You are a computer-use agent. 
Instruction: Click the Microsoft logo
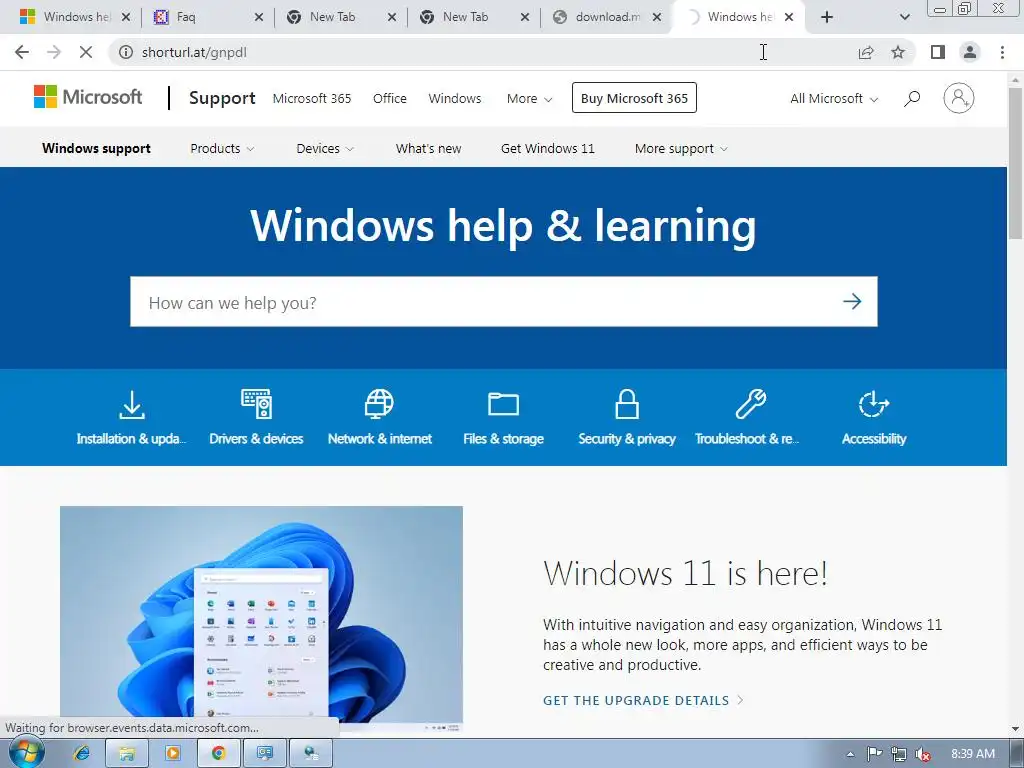click(88, 97)
